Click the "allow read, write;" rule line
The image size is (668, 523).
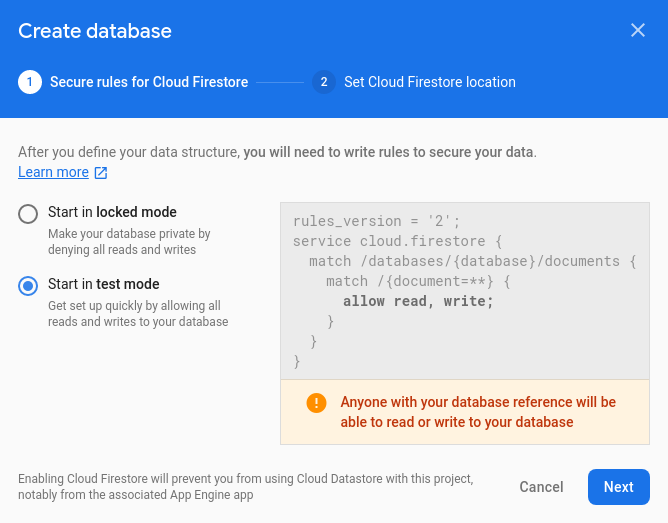click(418, 301)
